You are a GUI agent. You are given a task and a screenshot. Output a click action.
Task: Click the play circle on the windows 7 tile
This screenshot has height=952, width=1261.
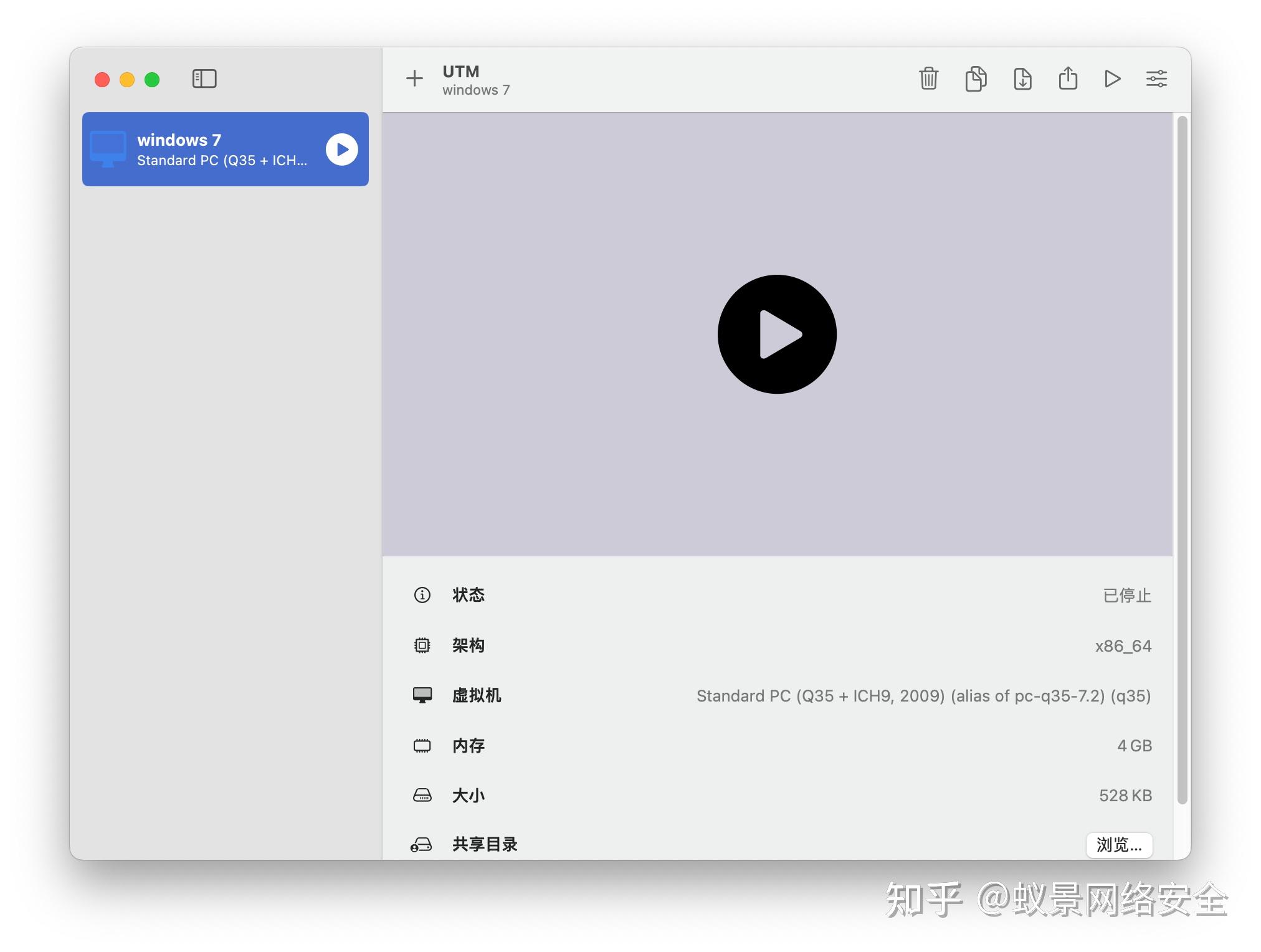pos(340,150)
